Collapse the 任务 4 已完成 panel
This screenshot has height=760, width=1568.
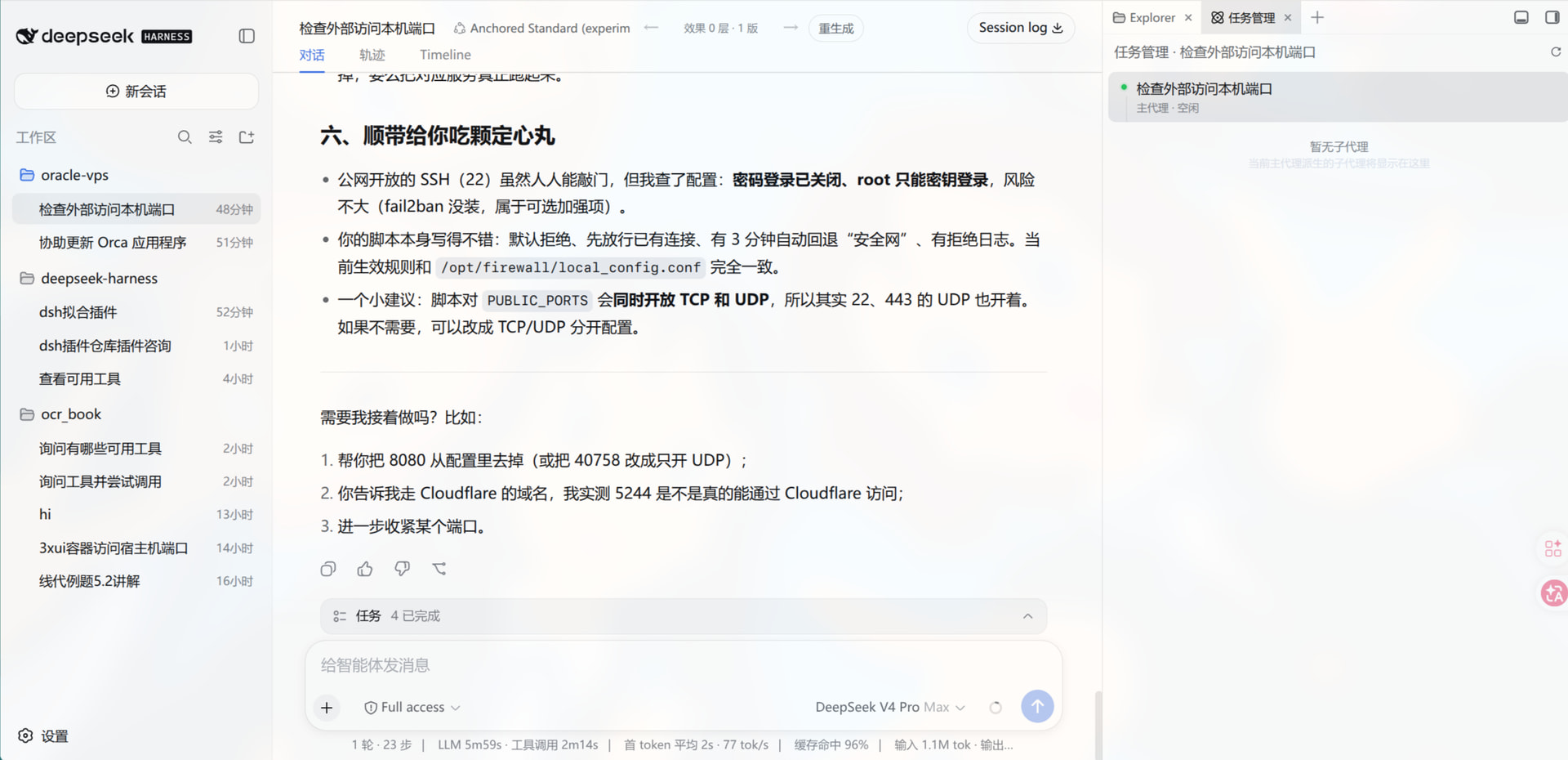(1028, 616)
